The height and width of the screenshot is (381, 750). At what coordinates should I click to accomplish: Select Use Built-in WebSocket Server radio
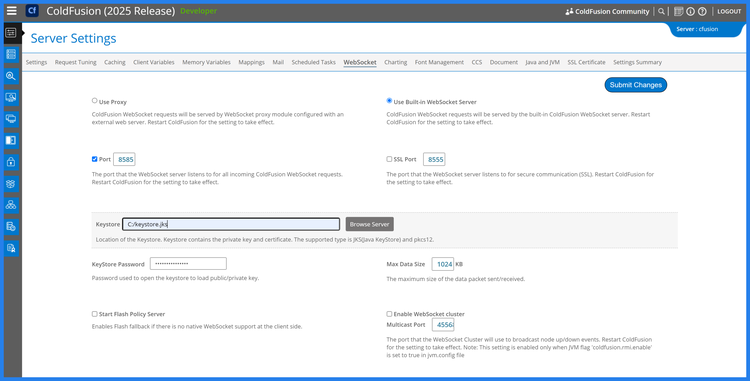pos(389,101)
